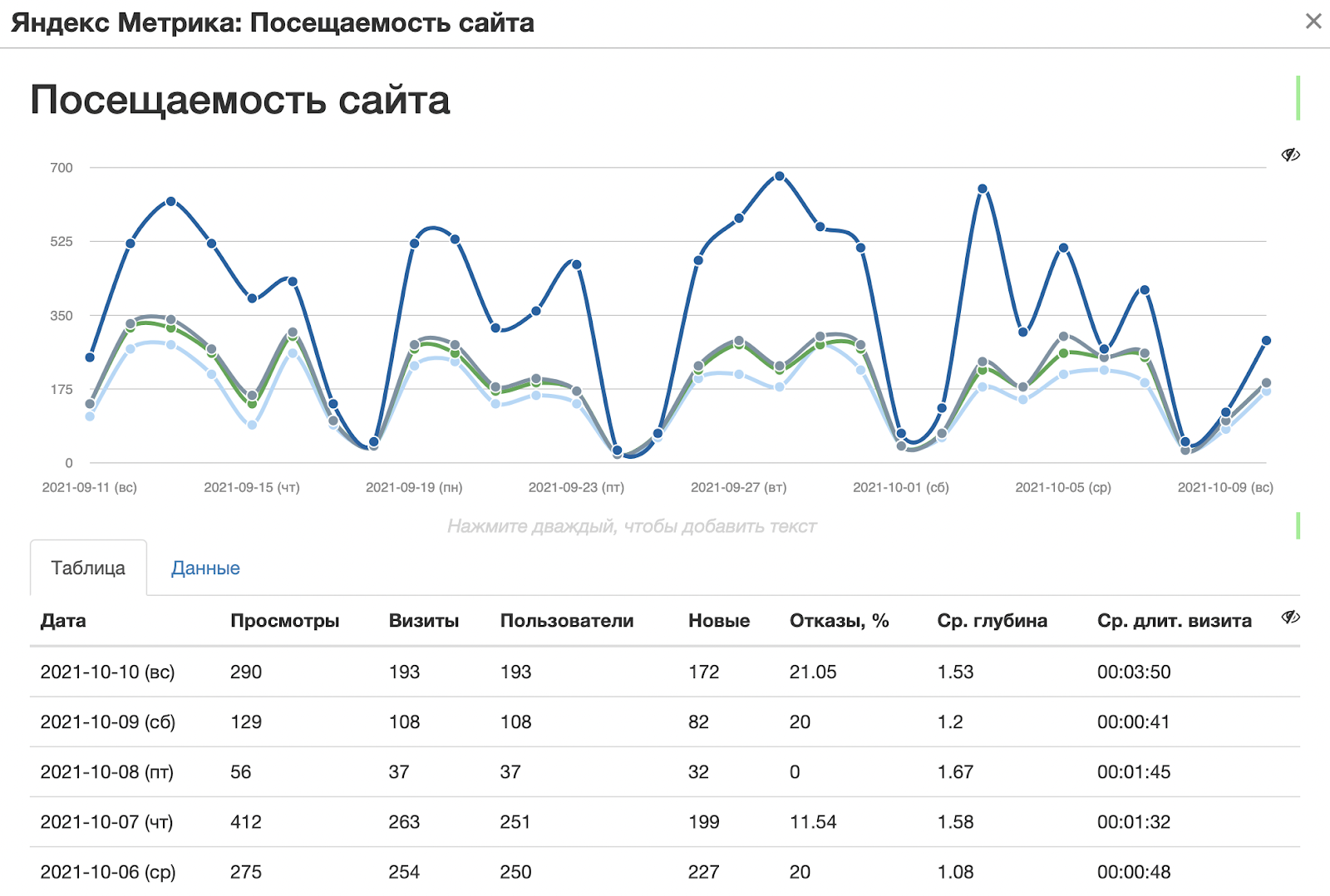Click visit duration 00:03:50

1134,672
